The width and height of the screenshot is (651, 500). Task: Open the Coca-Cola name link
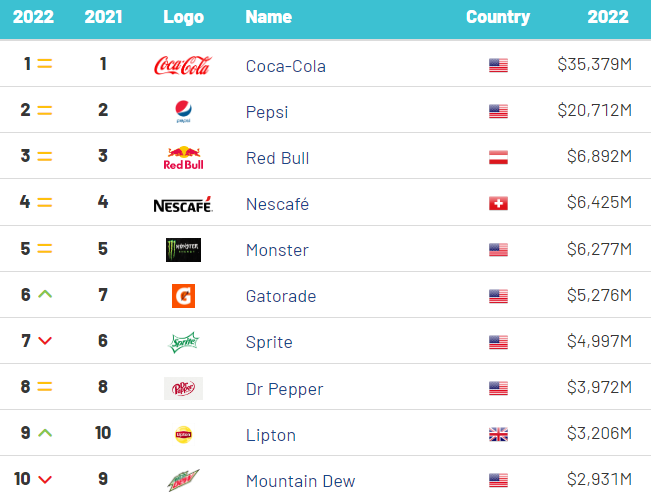[x=286, y=66]
